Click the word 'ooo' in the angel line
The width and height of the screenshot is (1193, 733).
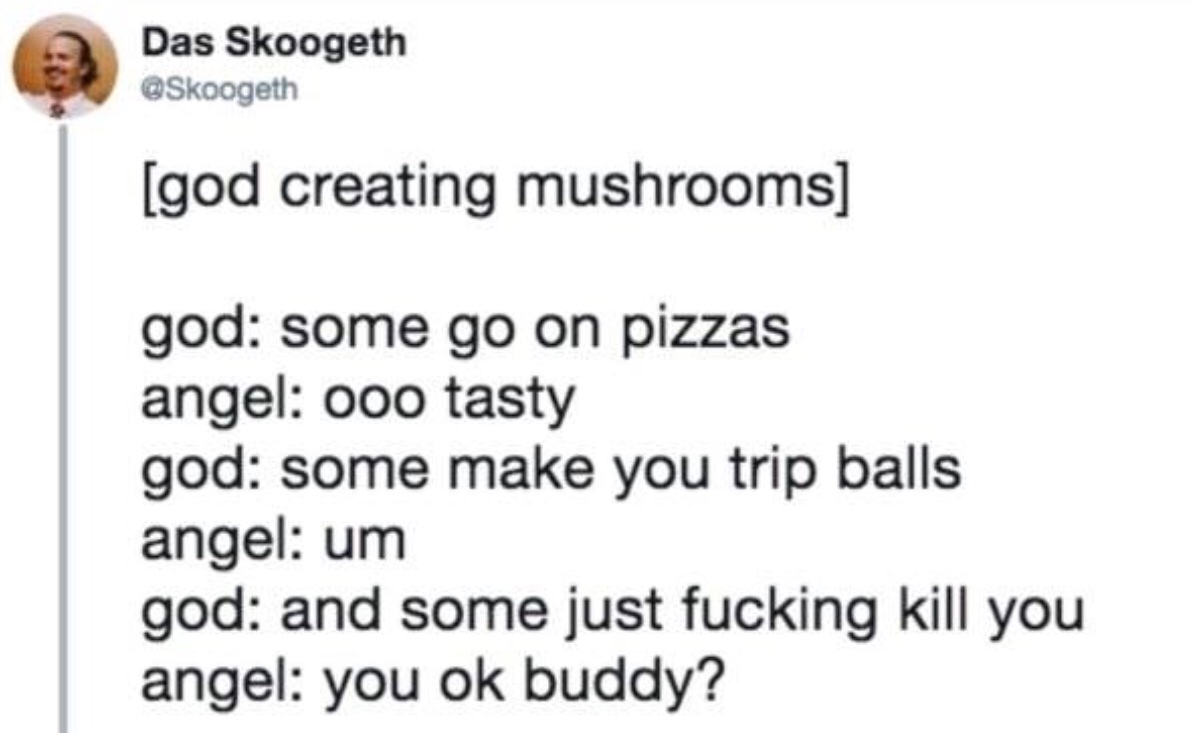[374, 400]
